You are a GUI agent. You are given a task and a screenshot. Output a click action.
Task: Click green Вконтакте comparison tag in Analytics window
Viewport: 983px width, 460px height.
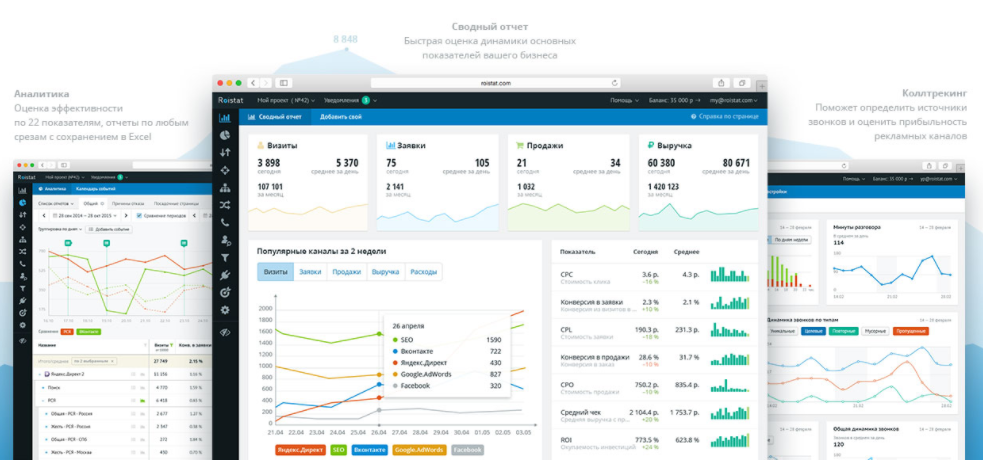coord(89,331)
